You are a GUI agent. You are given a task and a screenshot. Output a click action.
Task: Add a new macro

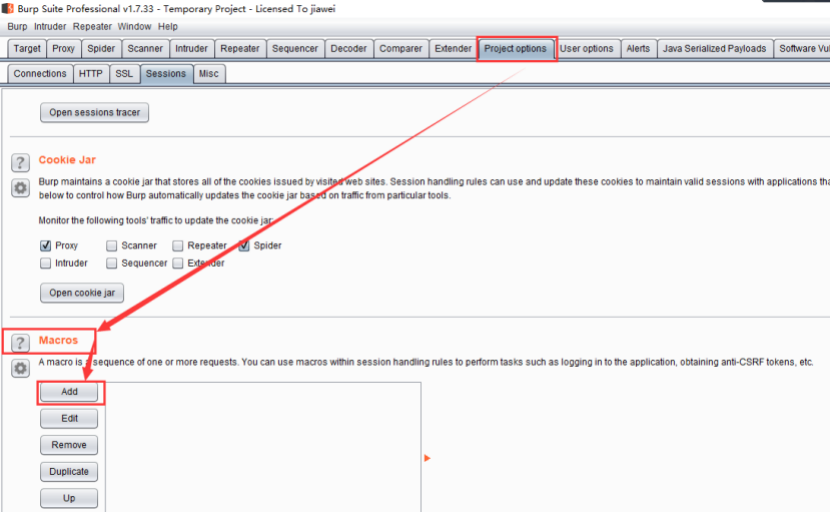(69, 392)
